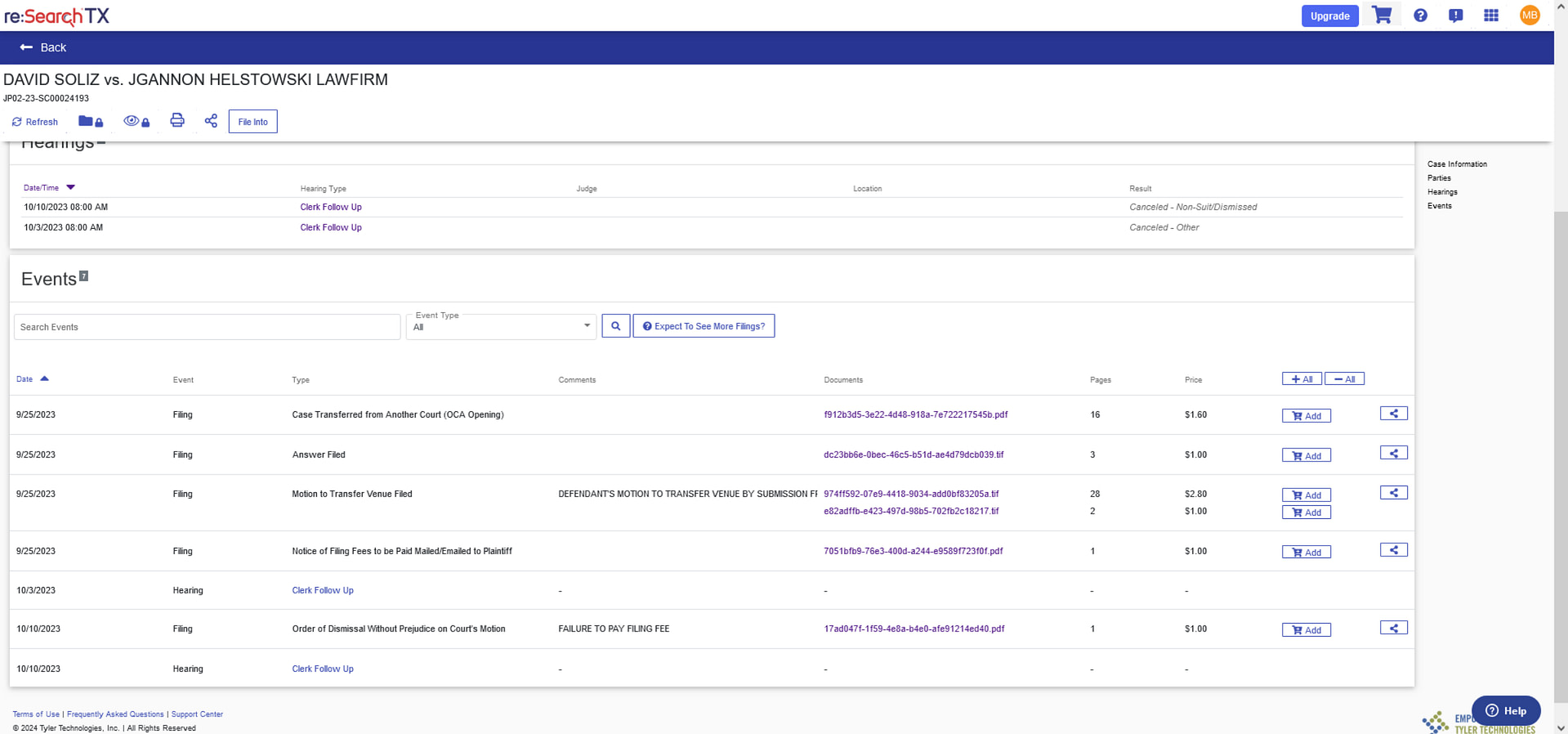Share the Notice of Filing Fees row
Image resolution: width=1568 pixels, height=734 pixels.
click(1394, 550)
